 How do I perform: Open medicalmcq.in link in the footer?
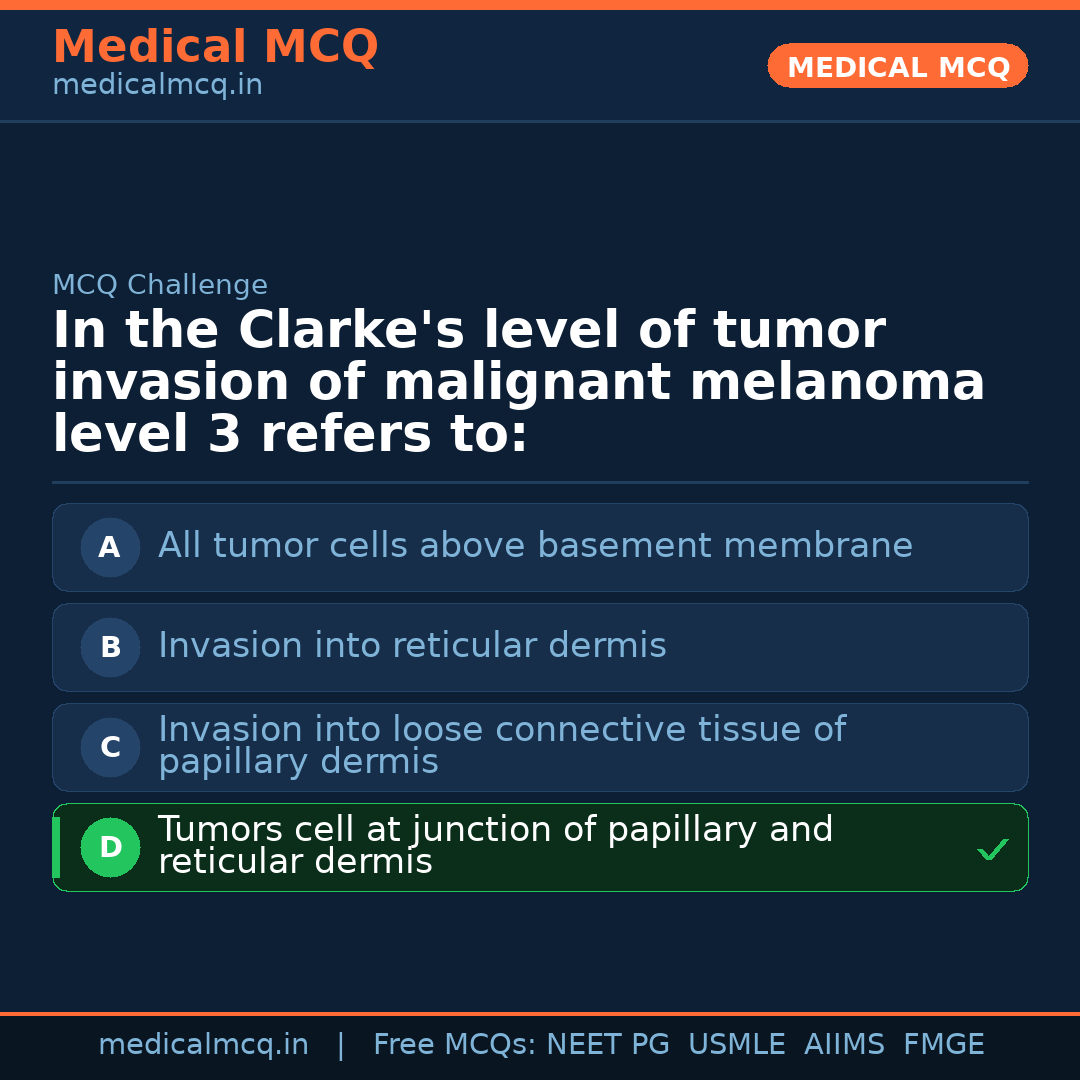(x=203, y=1045)
